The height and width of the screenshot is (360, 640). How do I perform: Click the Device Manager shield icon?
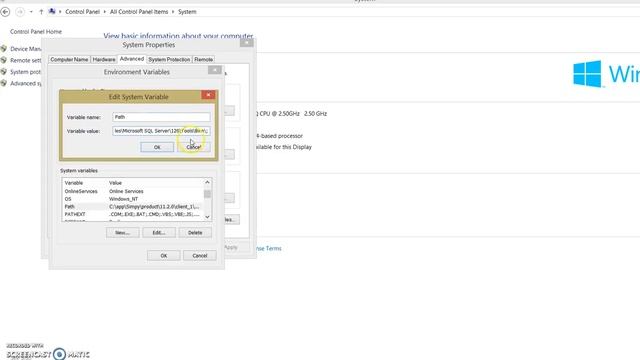click(x=4, y=49)
